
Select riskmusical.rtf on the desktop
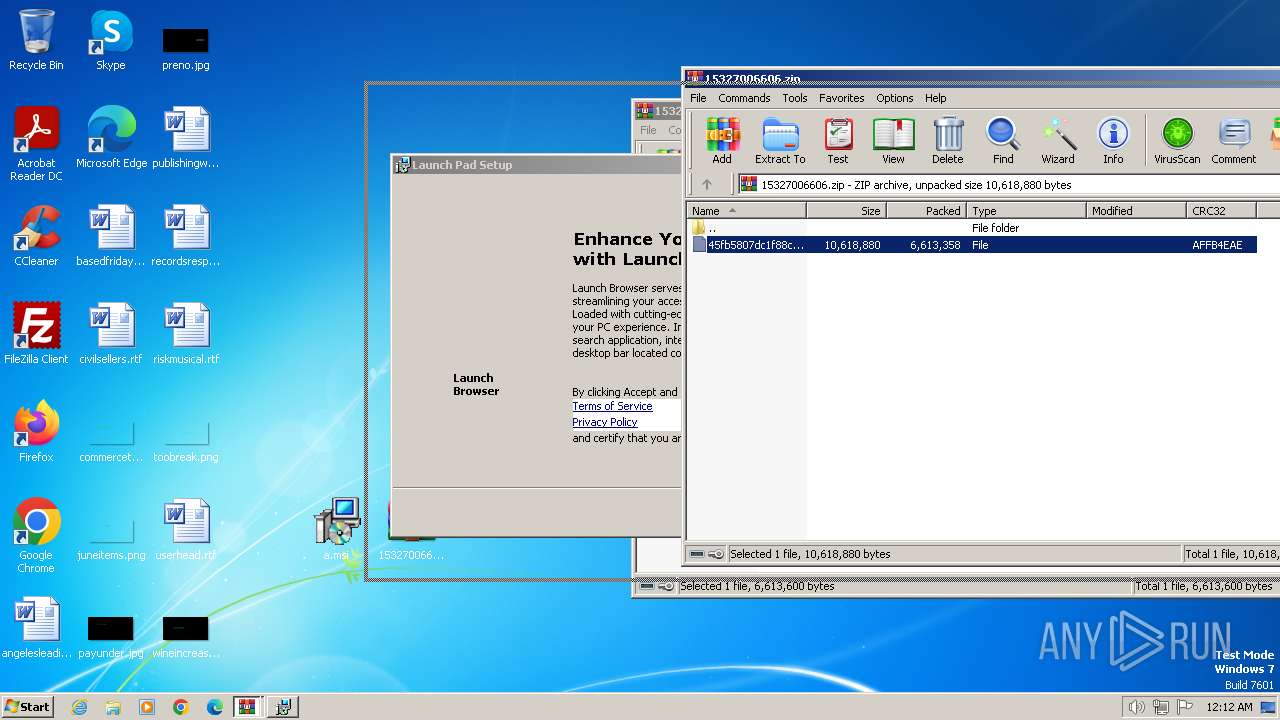(186, 334)
